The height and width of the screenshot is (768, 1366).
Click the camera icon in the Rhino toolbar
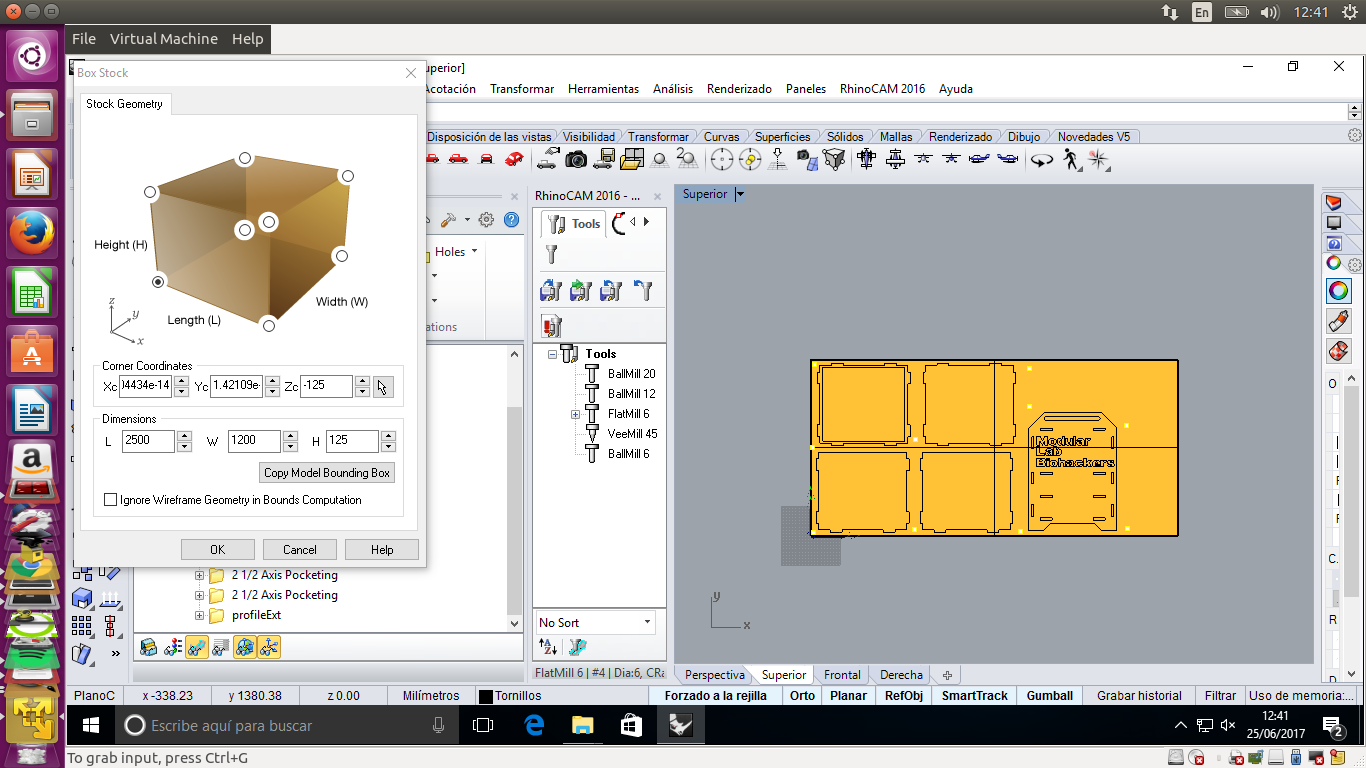pos(576,159)
